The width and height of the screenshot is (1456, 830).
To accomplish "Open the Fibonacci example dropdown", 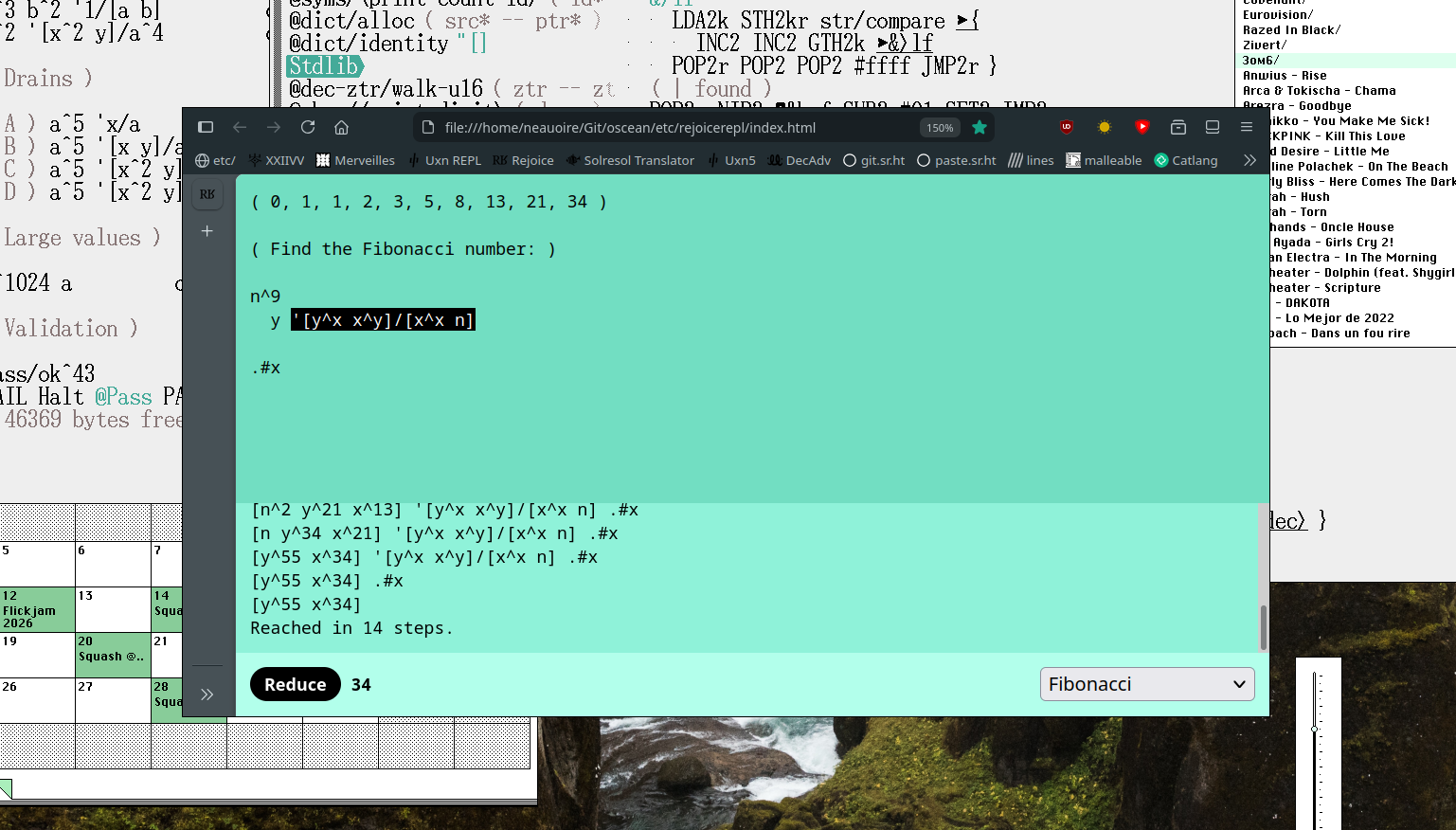I will coord(1146,684).
